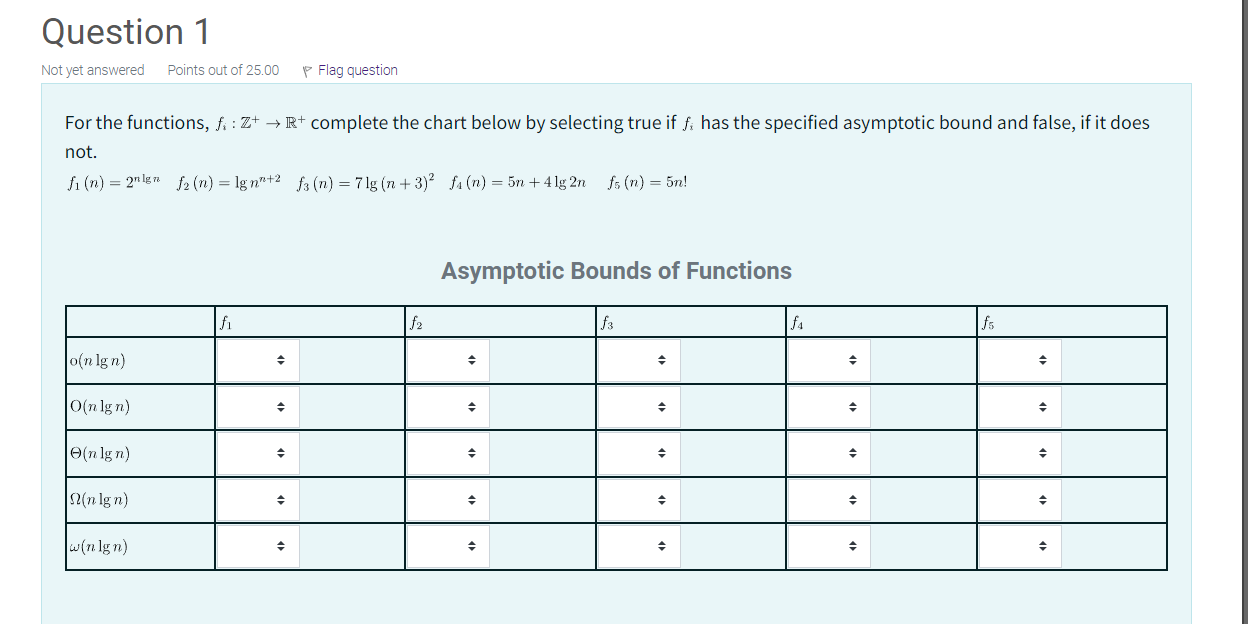Viewport: 1248px width, 624px height.
Task: Open the f2 dropdown in the o(n lg n) row
Action: 447,360
